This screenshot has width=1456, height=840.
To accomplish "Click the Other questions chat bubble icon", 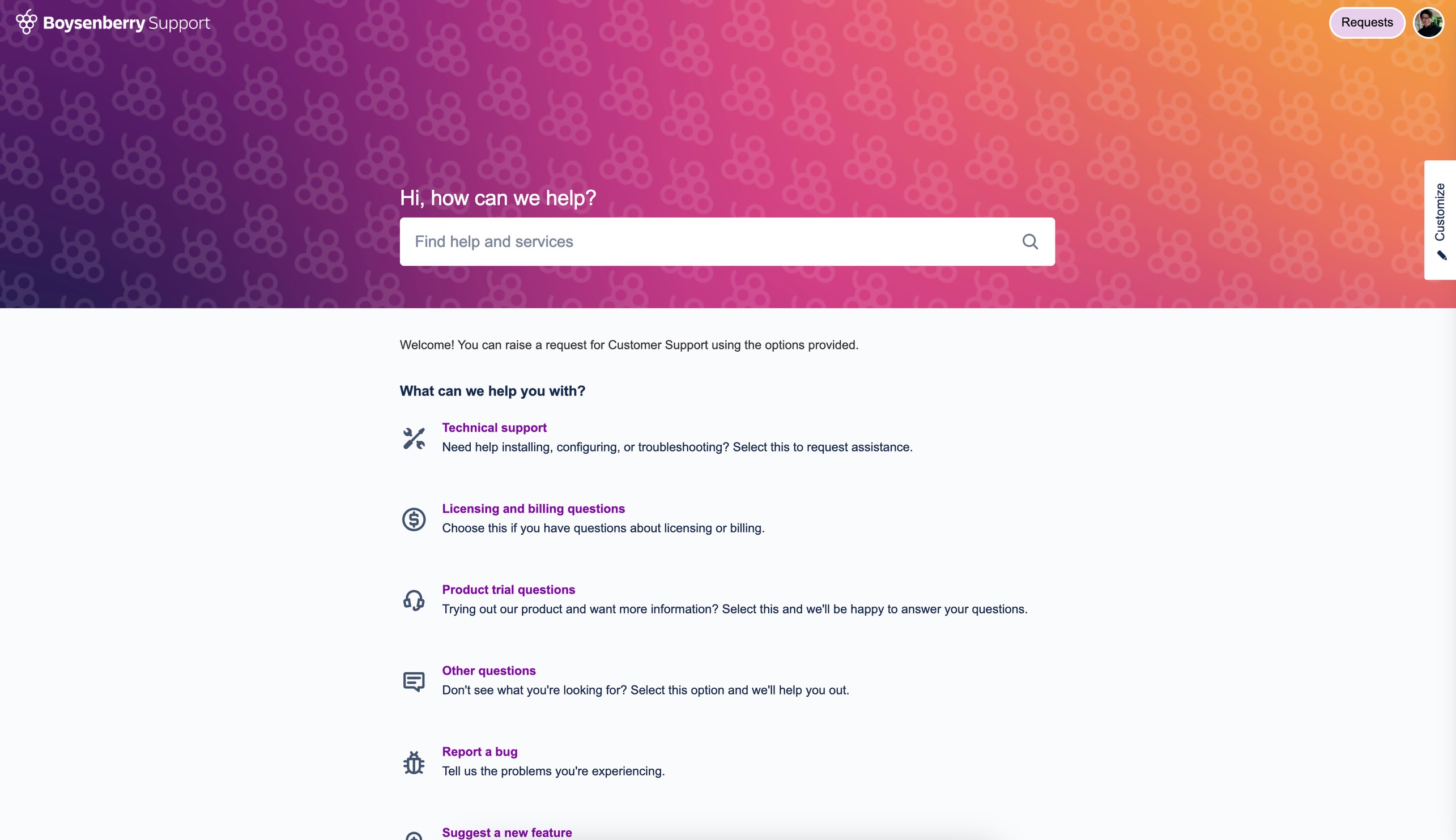I will [x=413, y=680].
